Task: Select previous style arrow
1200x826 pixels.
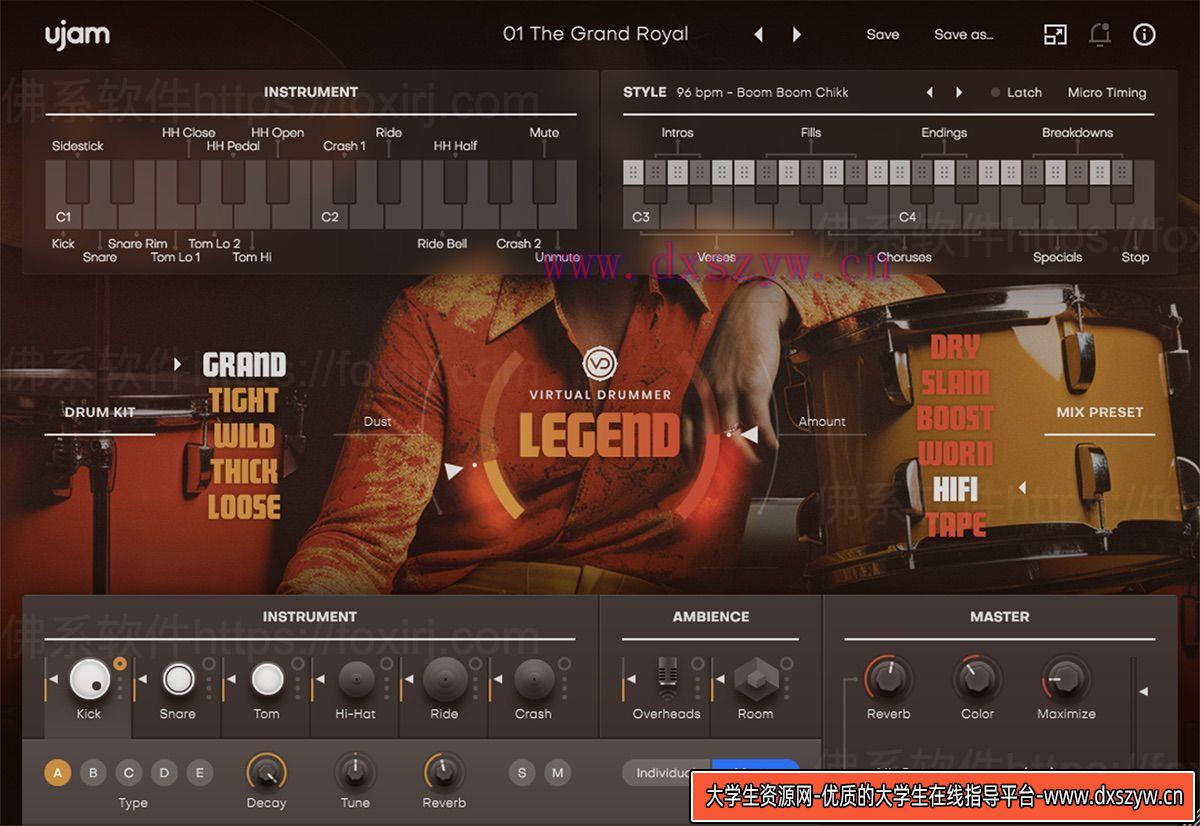Action: 929,92
